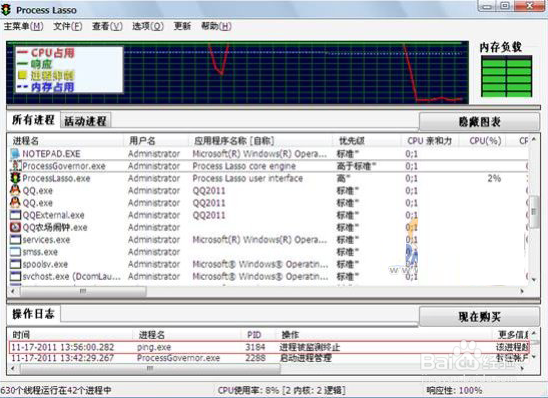Screen dimensions: 548x398
Task: Click the log panel horizontal scrollbar thumb
Action: coord(150,368)
